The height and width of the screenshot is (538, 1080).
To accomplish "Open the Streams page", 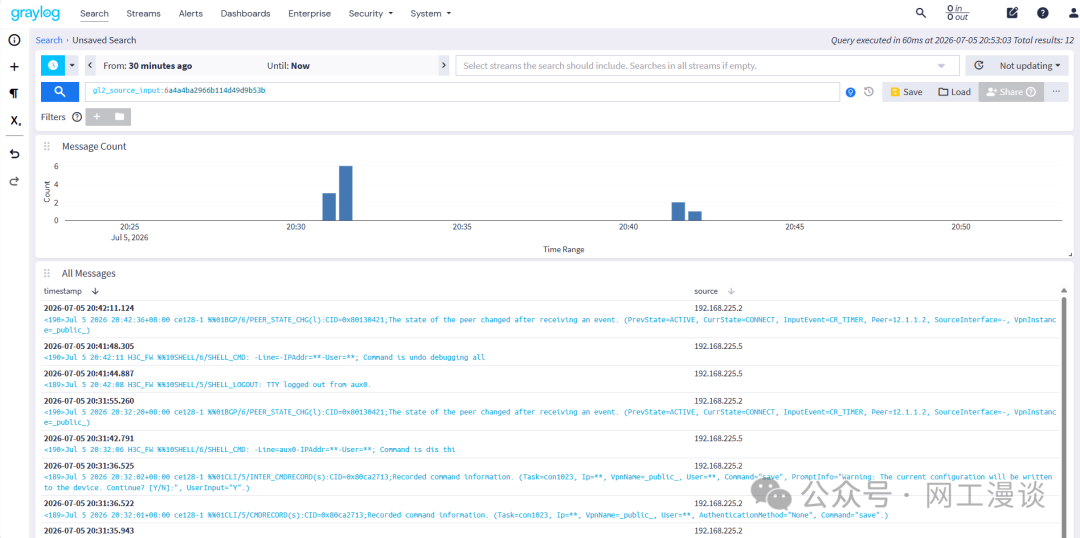I will (144, 13).
